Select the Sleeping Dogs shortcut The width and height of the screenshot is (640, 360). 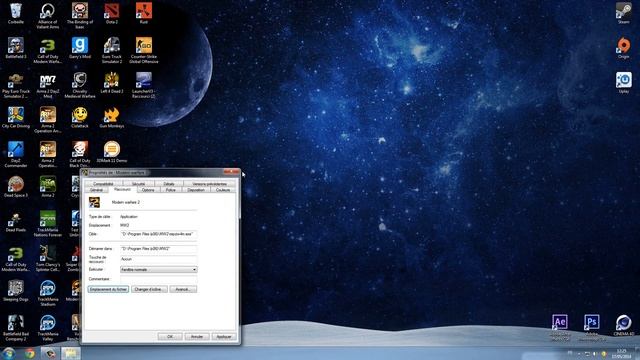click(x=16, y=291)
